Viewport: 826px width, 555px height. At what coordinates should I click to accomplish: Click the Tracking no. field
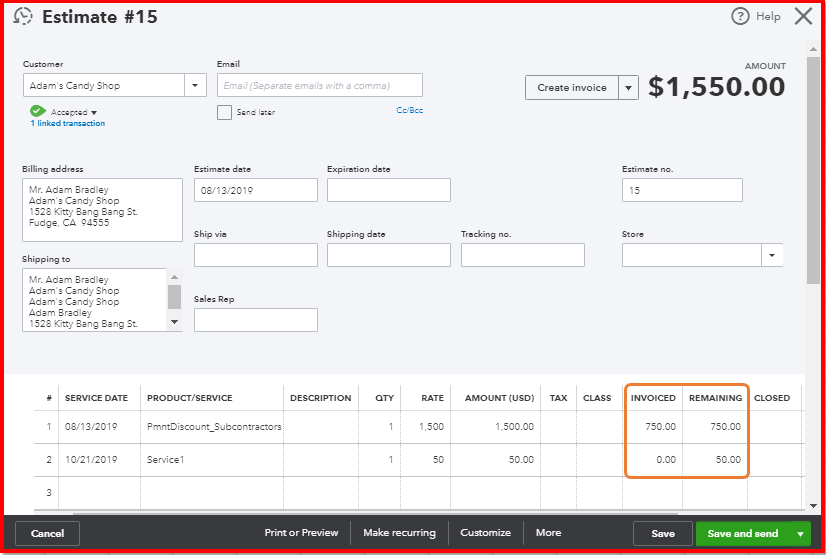[x=523, y=255]
